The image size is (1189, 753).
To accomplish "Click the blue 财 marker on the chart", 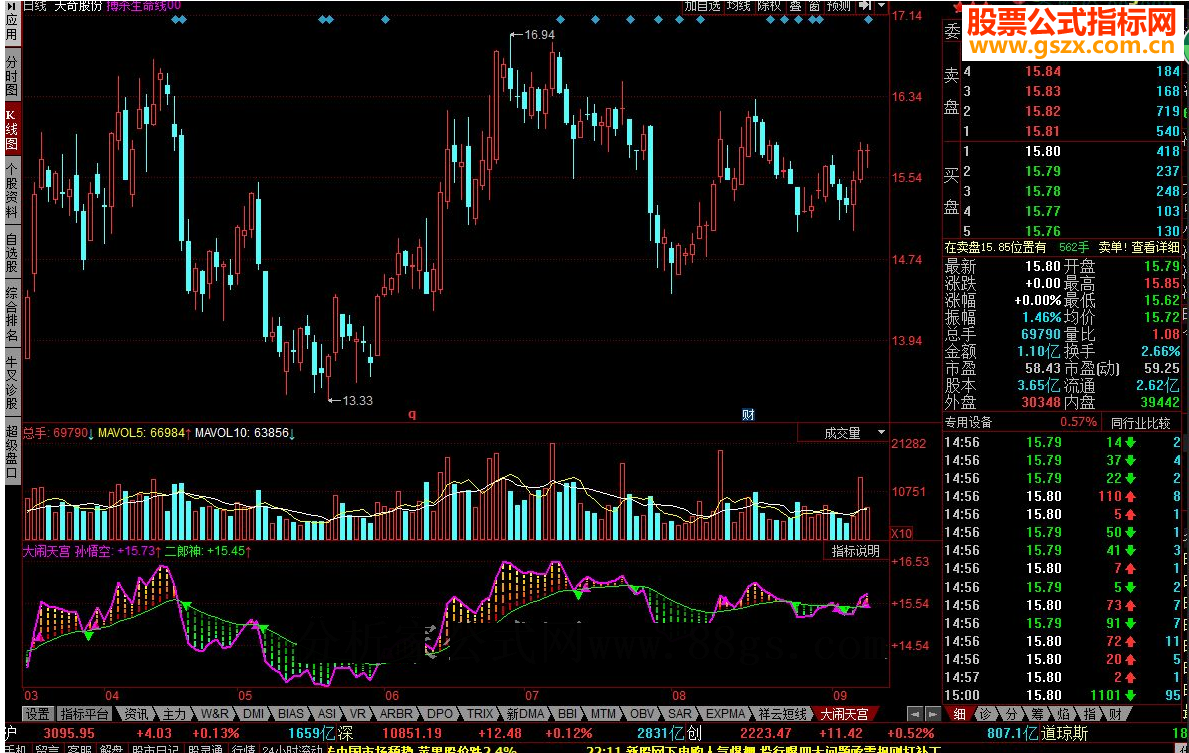I will coord(747,414).
